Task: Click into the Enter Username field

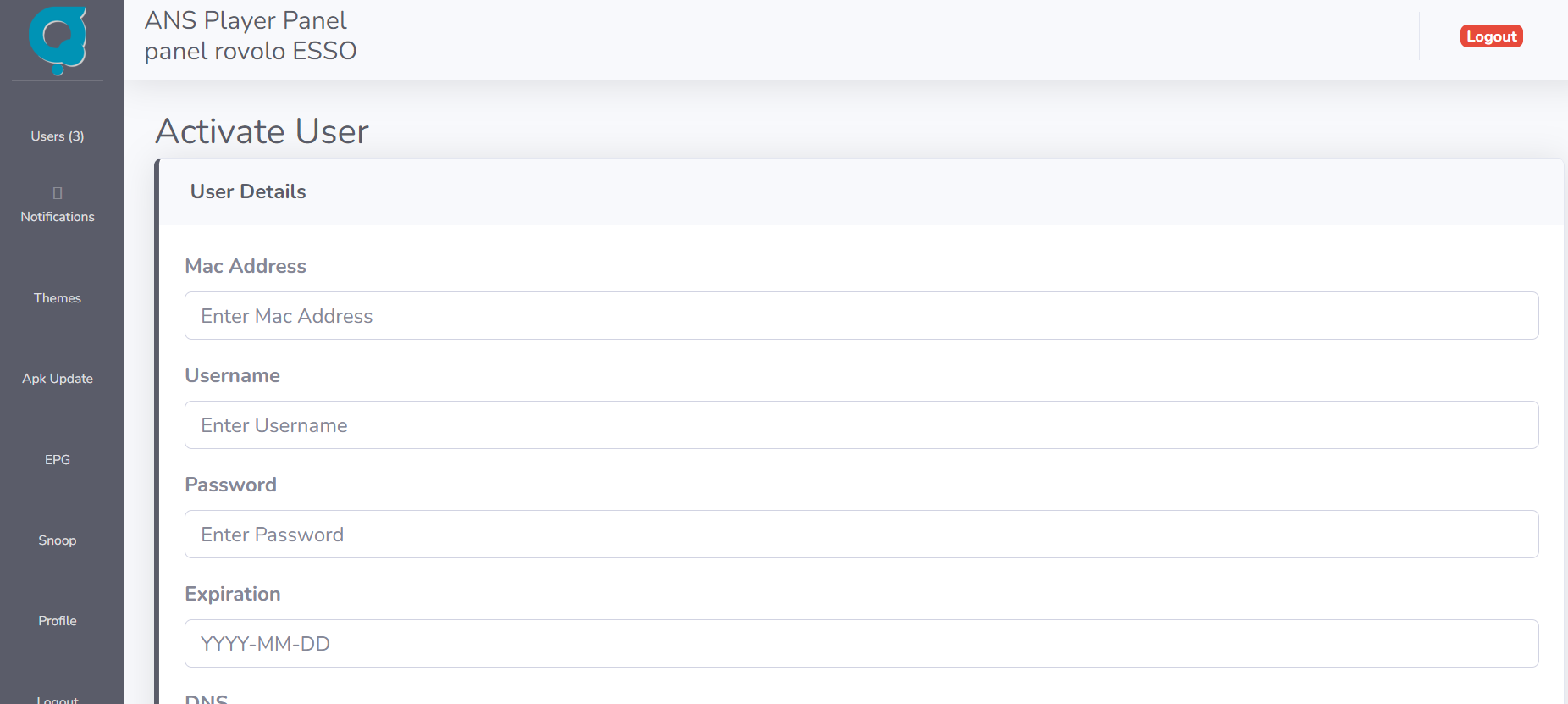Action: [861, 425]
